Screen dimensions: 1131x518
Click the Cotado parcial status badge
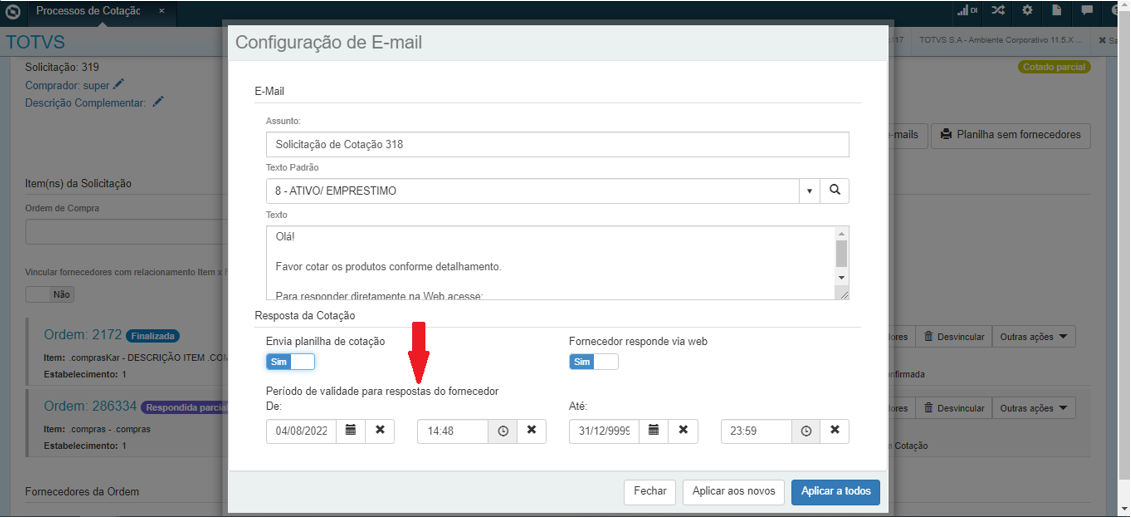(x=1054, y=66)
